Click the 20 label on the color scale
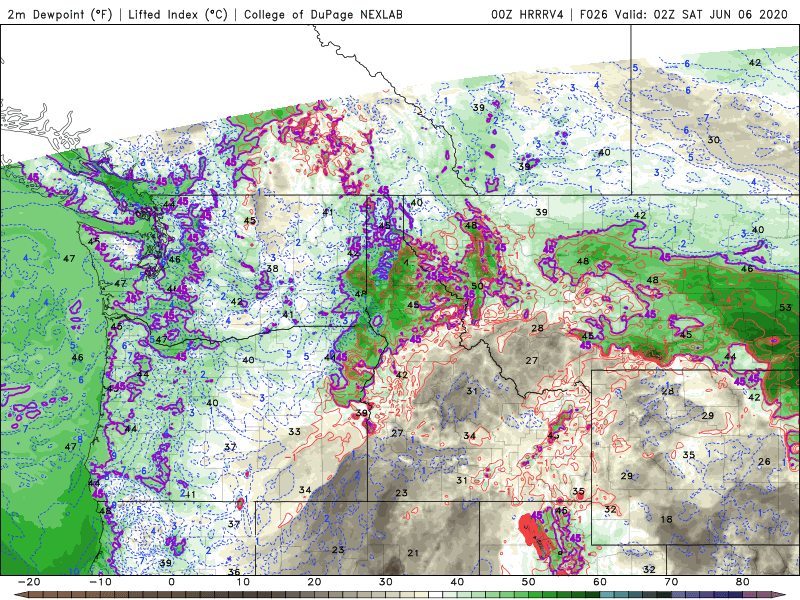This screenshot has width=800, height=600. point(314,582)
